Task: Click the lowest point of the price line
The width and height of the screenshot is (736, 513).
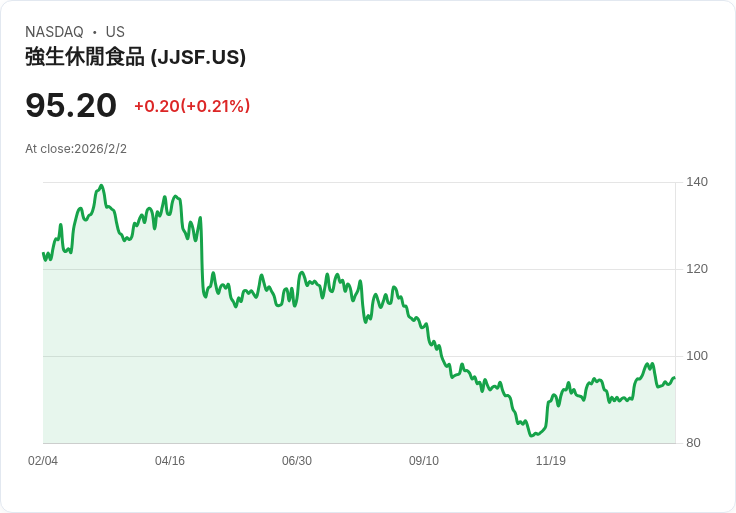Action: tap(533, 436)
